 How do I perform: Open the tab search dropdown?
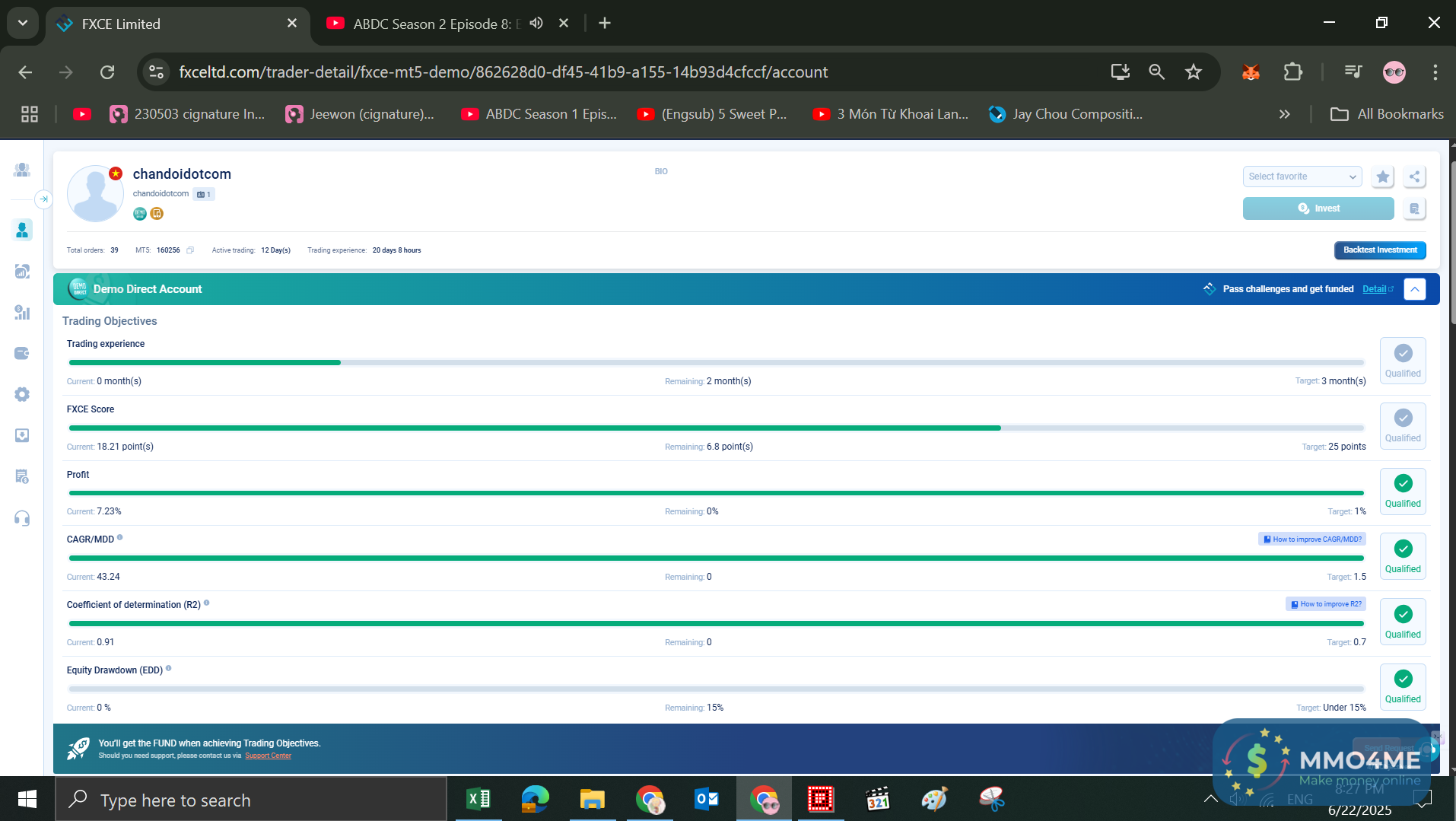(x=23, y=23)
